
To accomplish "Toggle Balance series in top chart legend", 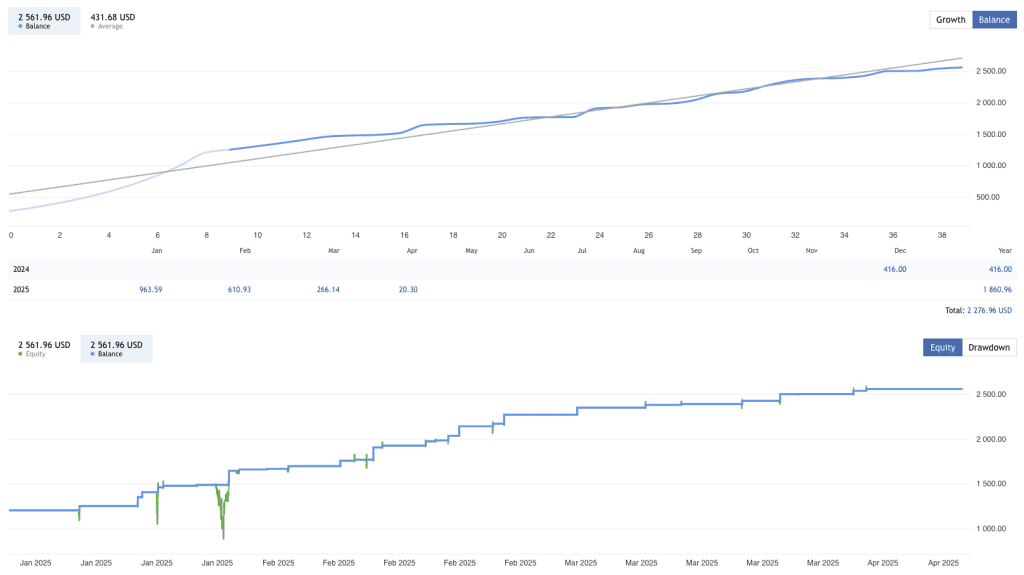I will [x=44, y=20].
